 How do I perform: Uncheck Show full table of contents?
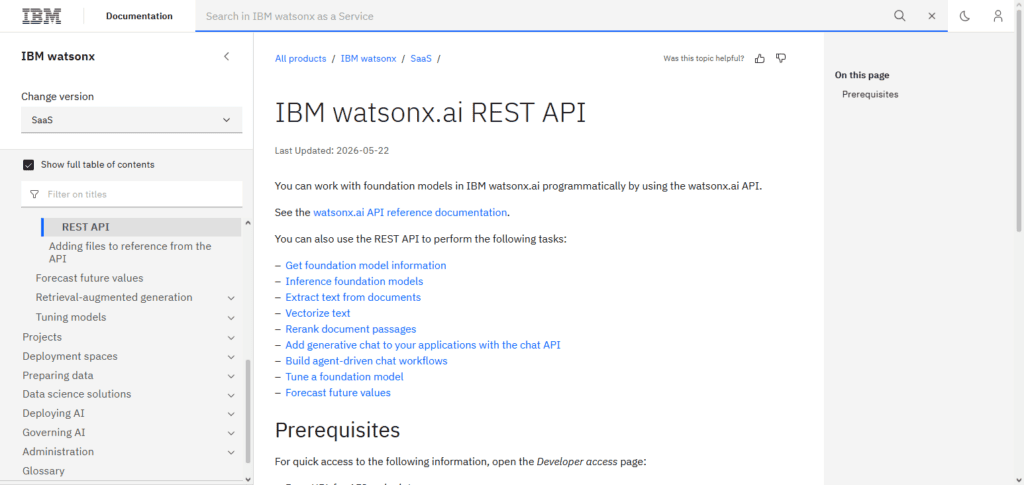point(28,164)
